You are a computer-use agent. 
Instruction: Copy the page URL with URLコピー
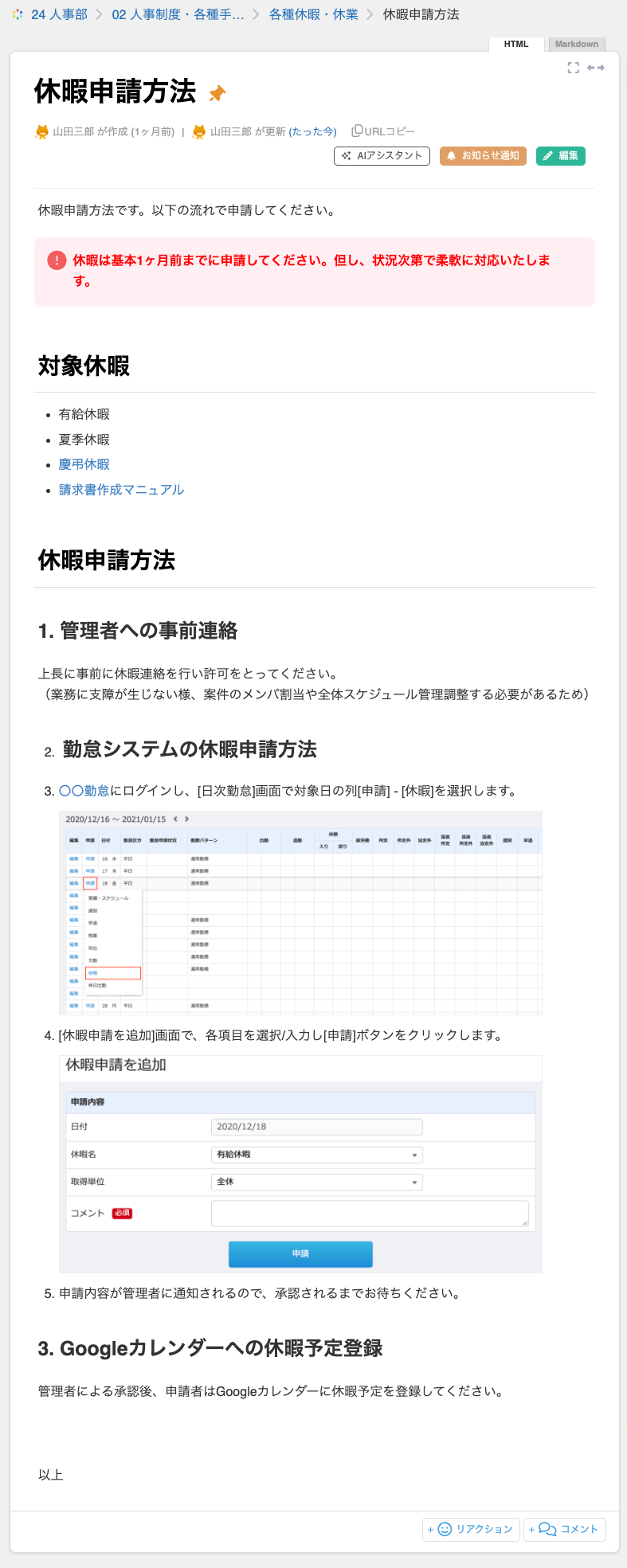coord(383,131)
